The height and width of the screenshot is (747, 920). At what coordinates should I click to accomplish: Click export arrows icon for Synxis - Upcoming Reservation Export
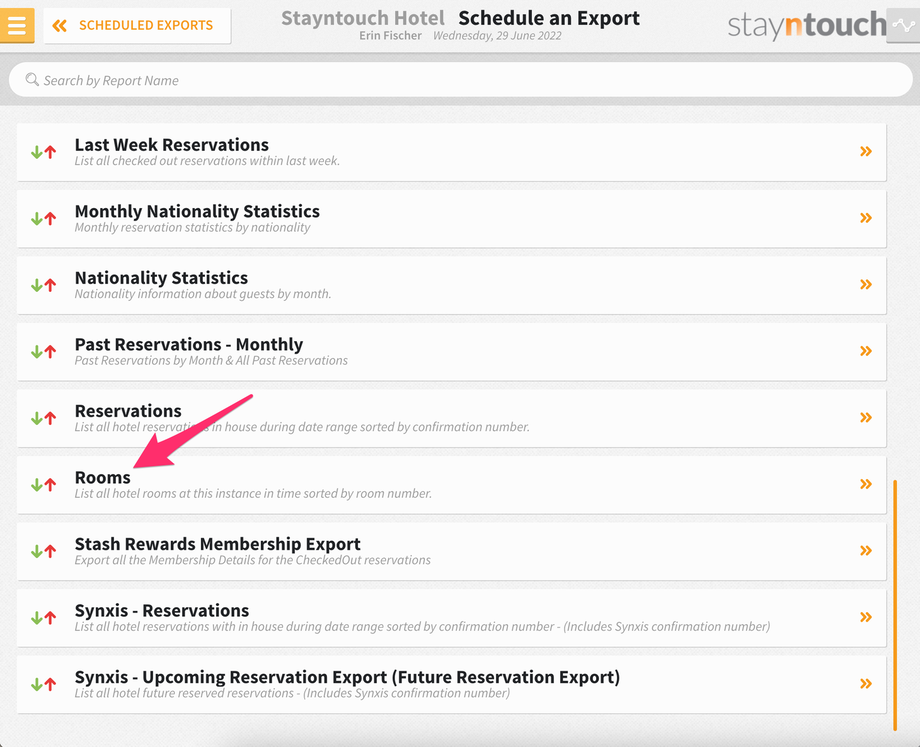click(x=43, y=684)
